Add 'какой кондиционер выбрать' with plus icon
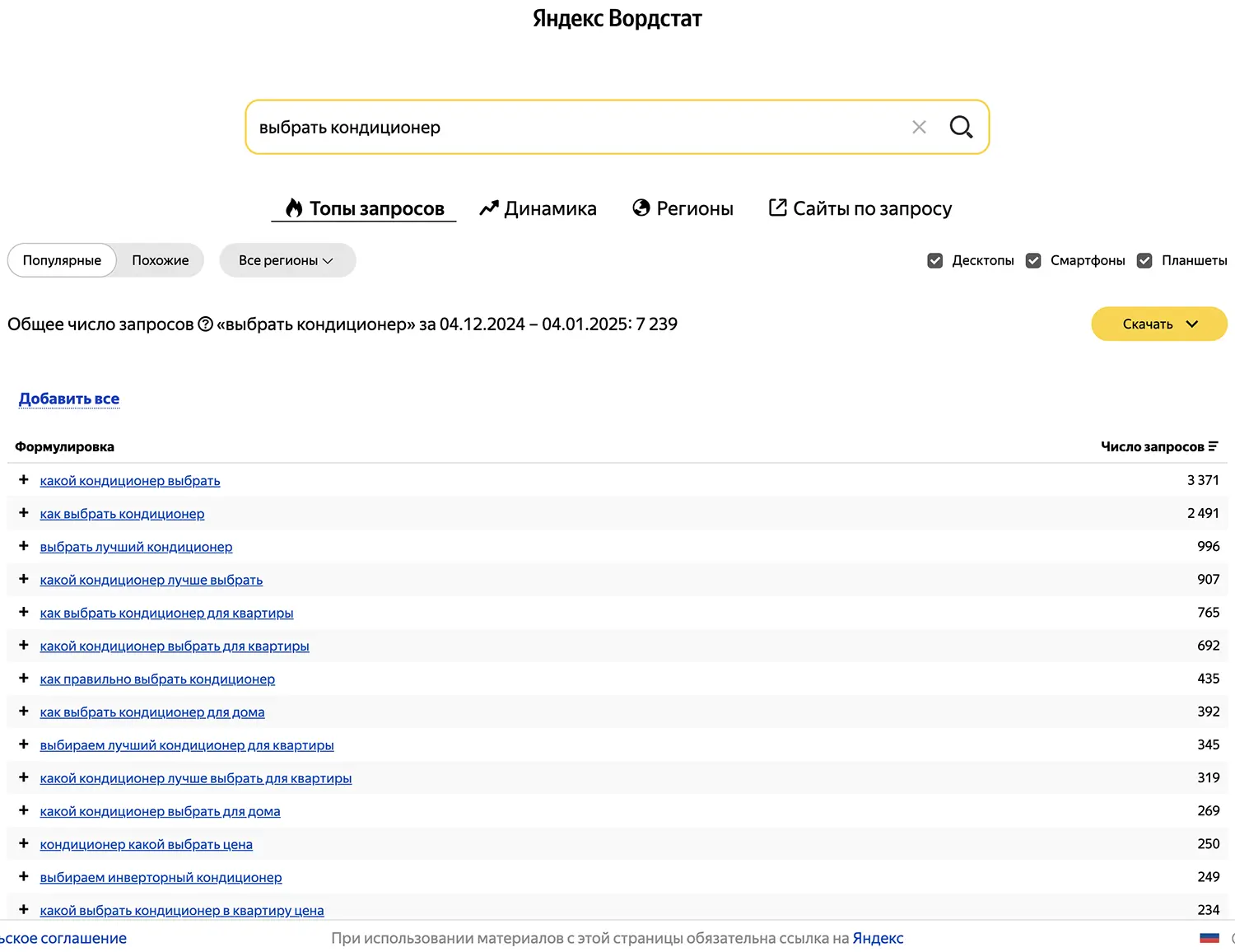 point(24,480)
